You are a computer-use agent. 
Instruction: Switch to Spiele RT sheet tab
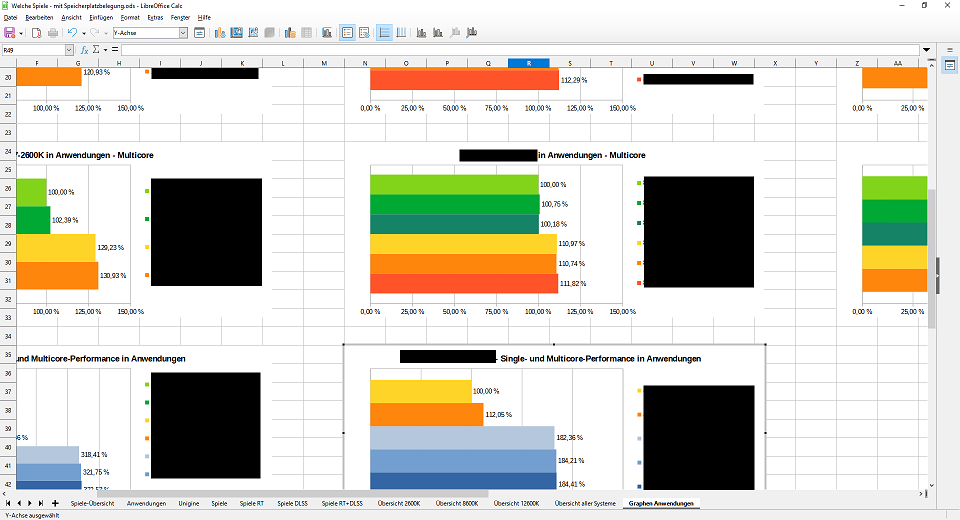[x=252, y=503]
